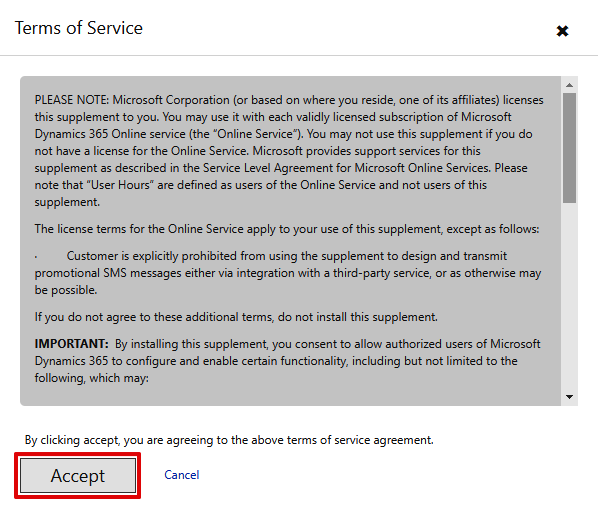Click the 'following, which may:' line
The height and width of the screenshot is (510, 598).
(x=92, y=378)
